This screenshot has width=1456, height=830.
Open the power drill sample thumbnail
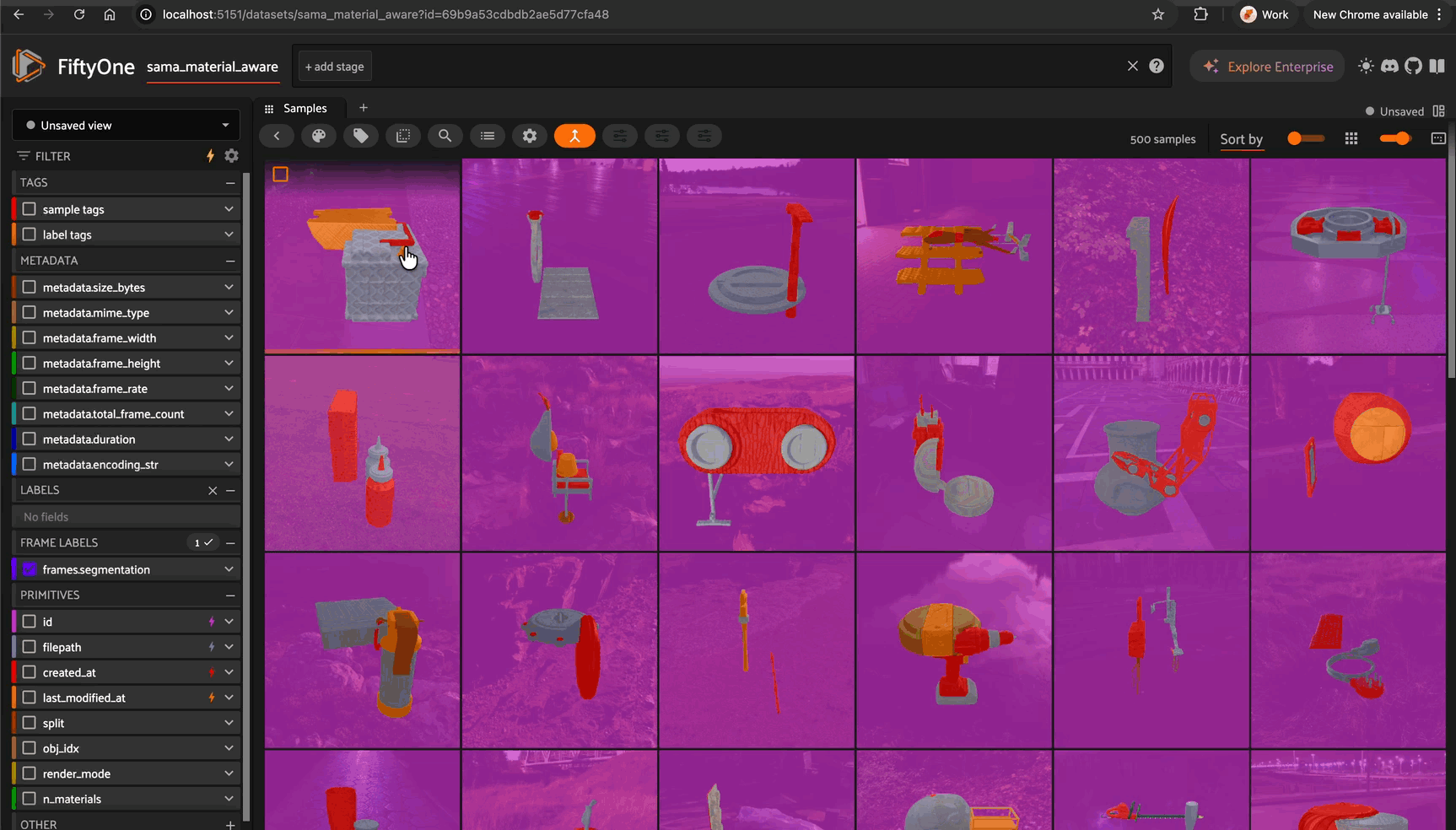[954, 650]
